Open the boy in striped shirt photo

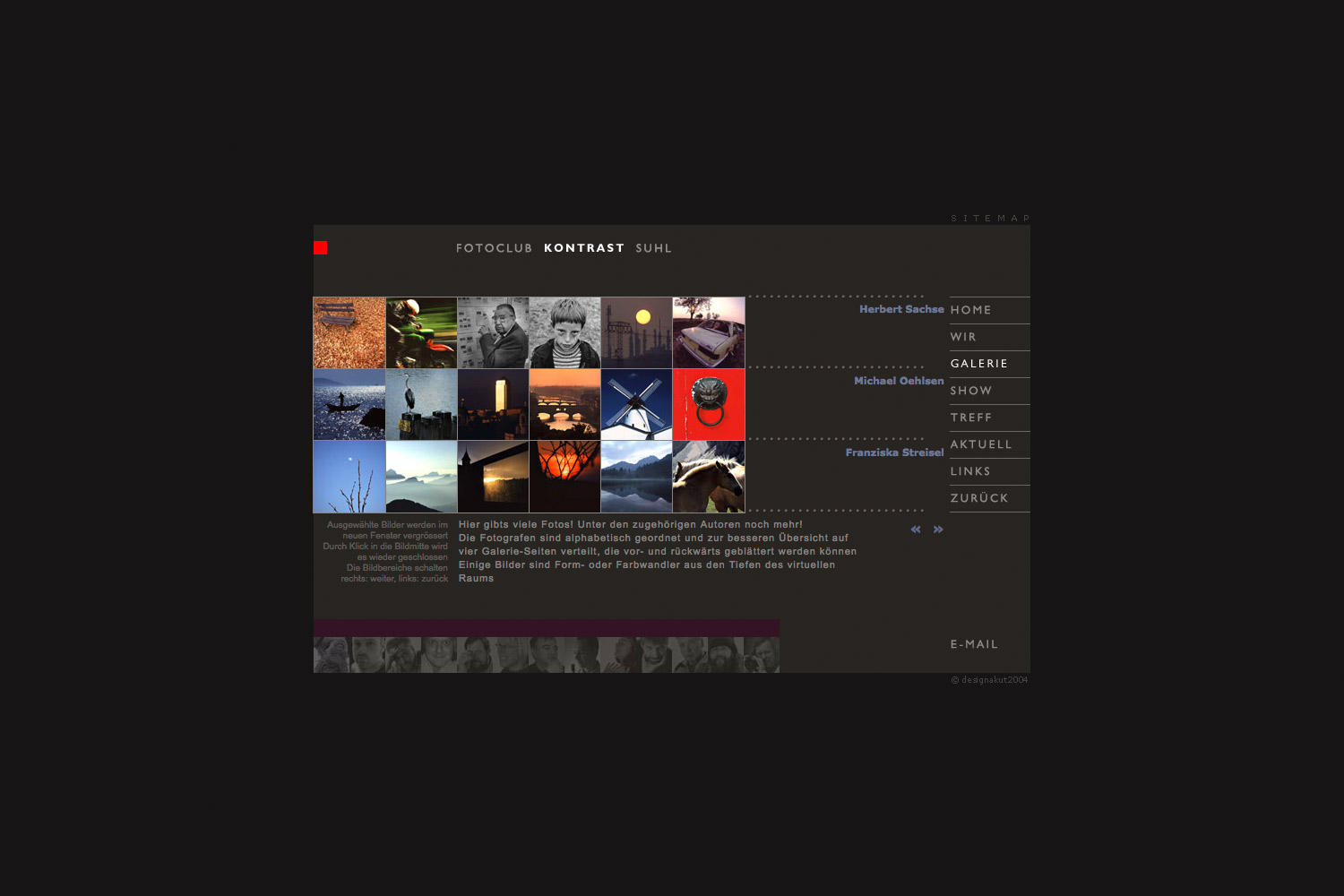(564, 332)
